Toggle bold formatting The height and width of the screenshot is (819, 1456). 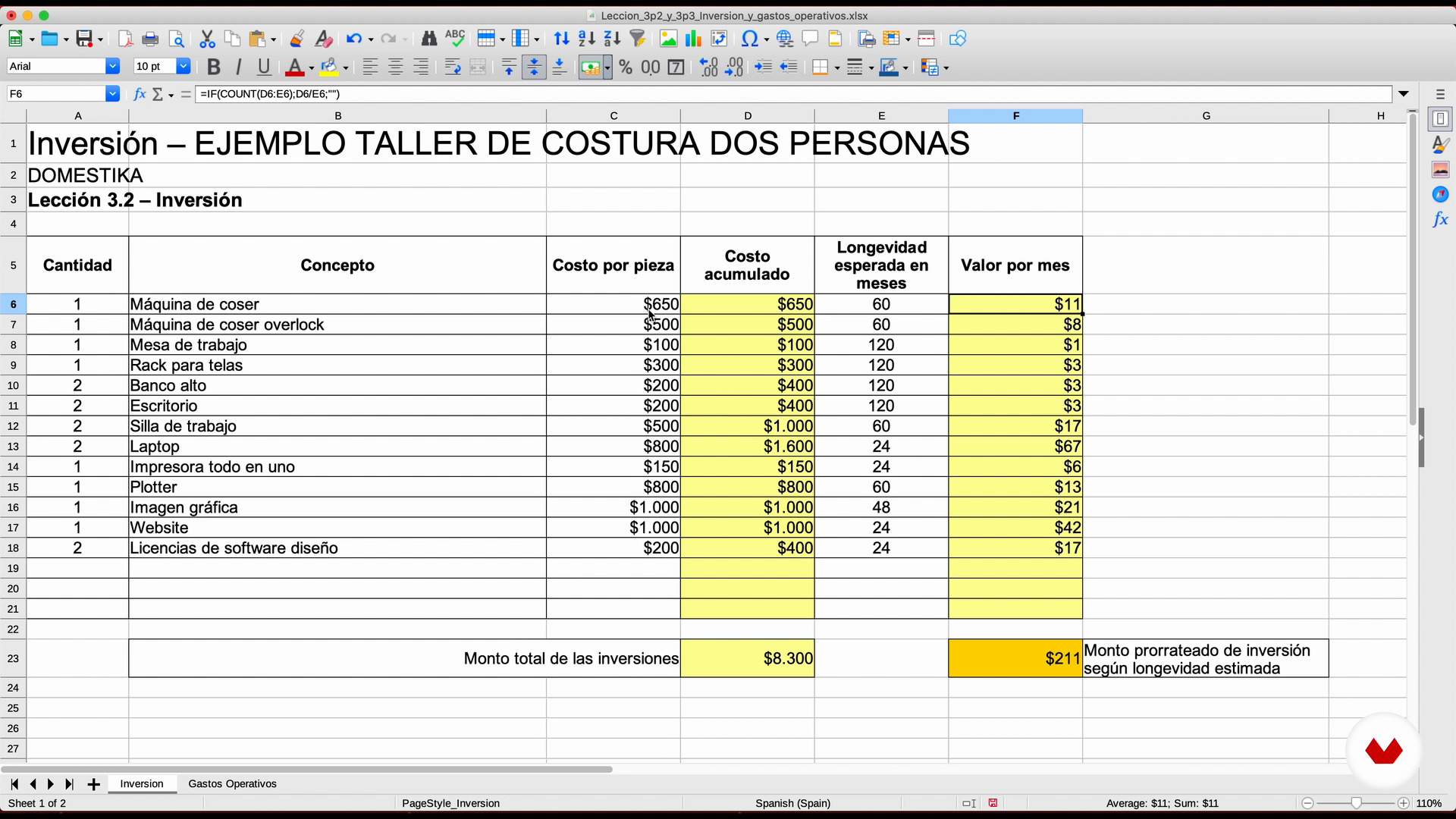[x=214, y=67]
